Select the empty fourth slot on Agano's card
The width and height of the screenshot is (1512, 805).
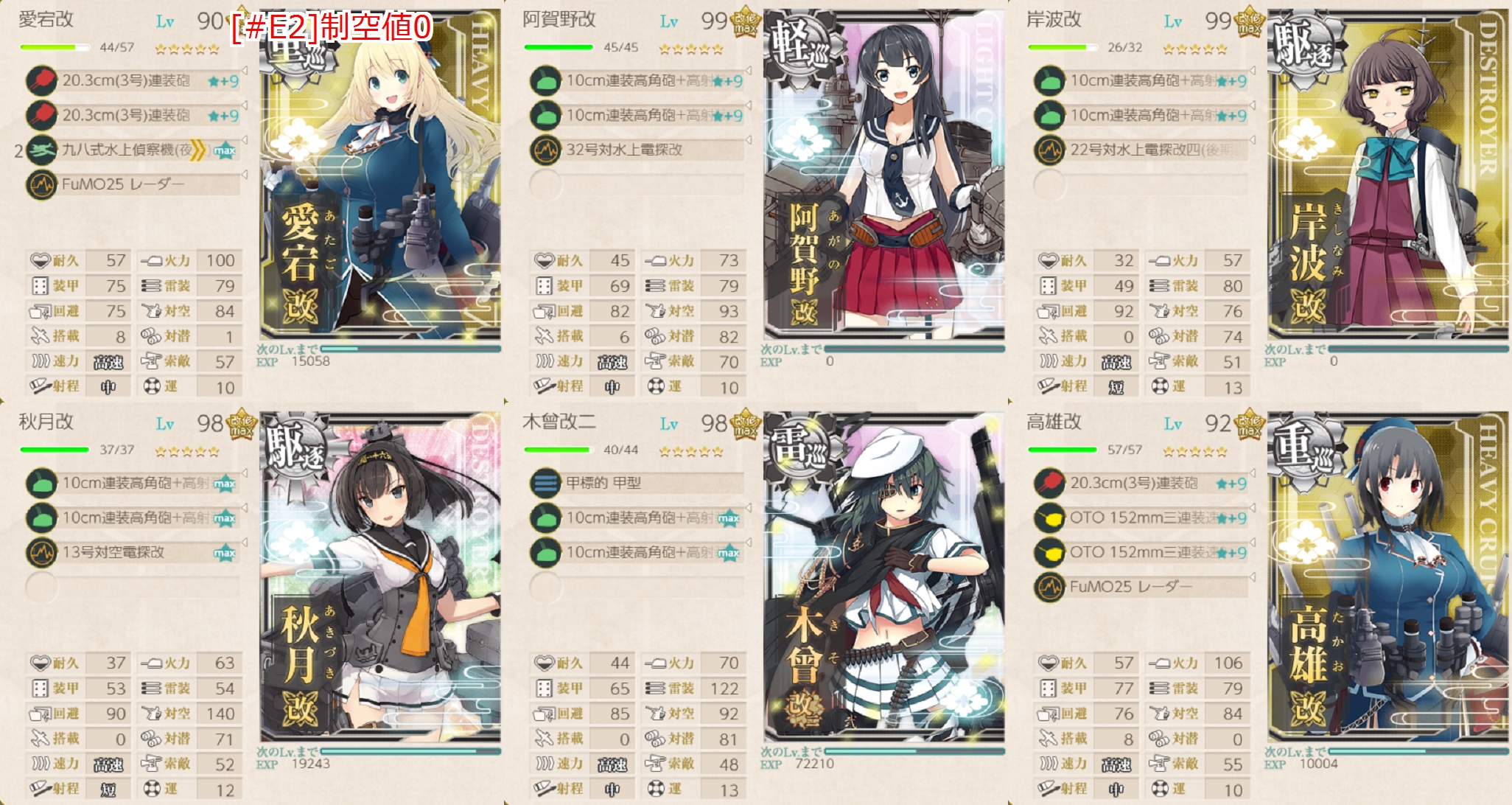(545, 184)
